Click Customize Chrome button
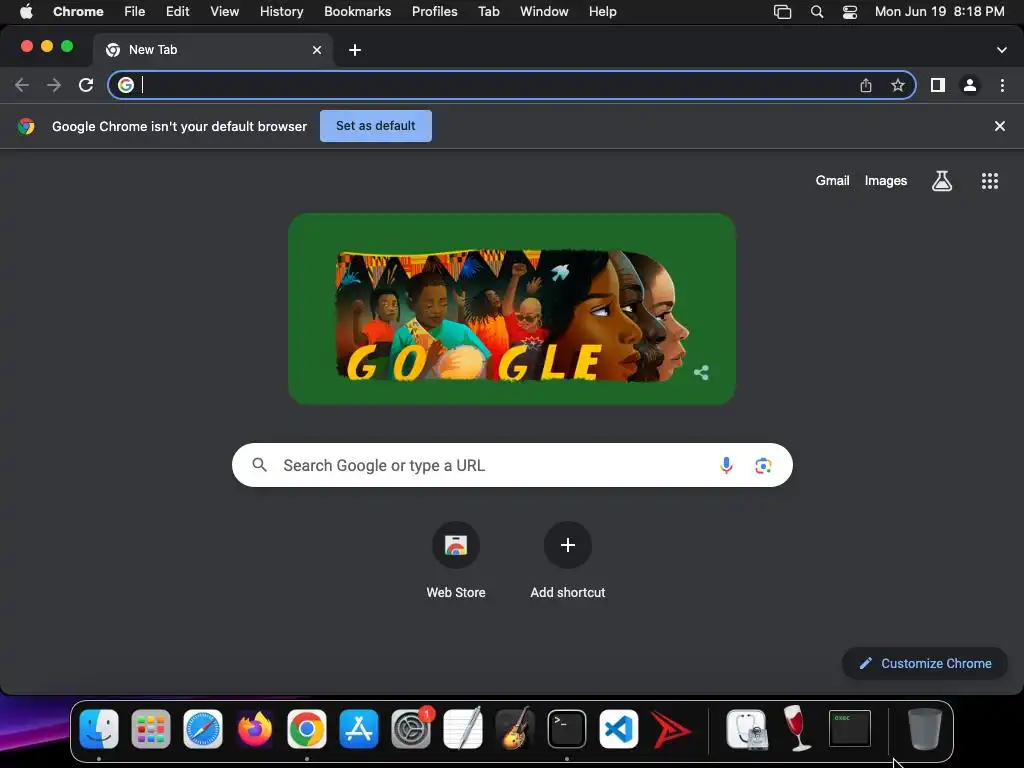Screen dimensions: 1024x768 coord(925,664)
